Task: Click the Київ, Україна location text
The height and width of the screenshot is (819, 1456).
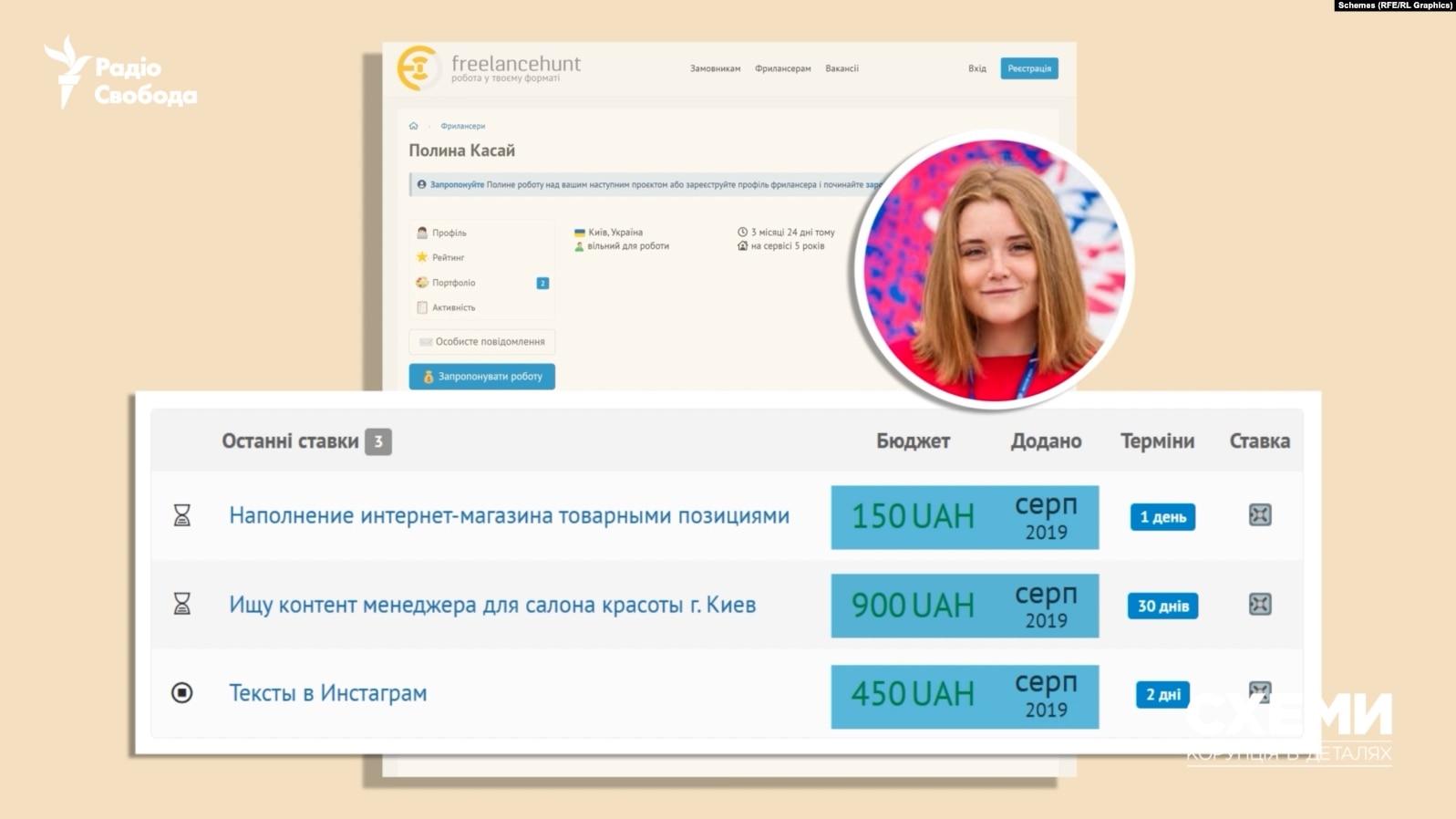Action: pyautogui.click(x=615, y=233)
